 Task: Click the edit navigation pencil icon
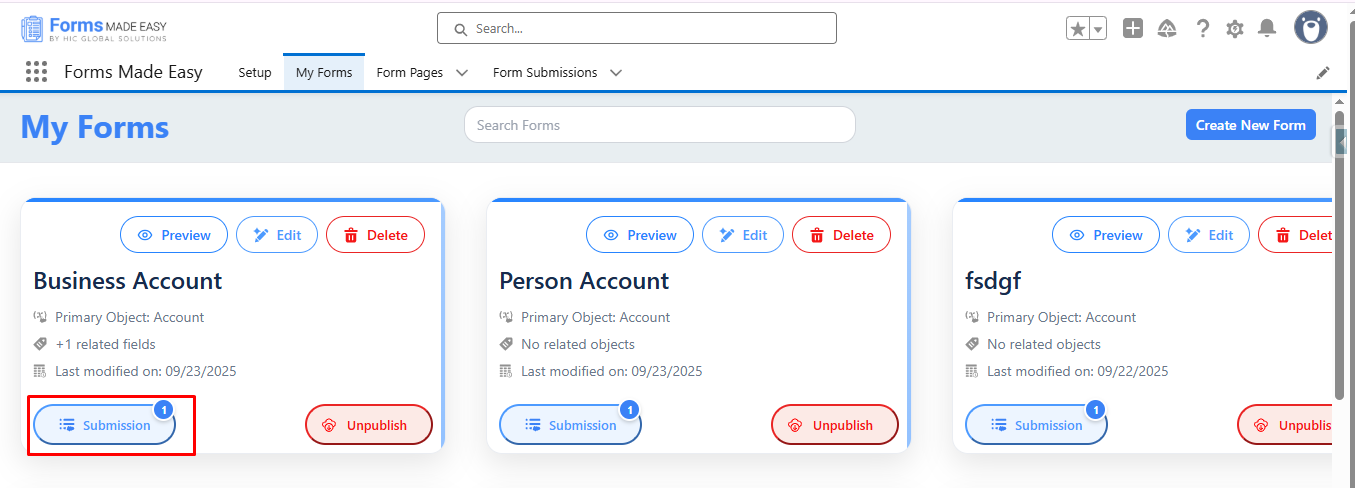1323,73
